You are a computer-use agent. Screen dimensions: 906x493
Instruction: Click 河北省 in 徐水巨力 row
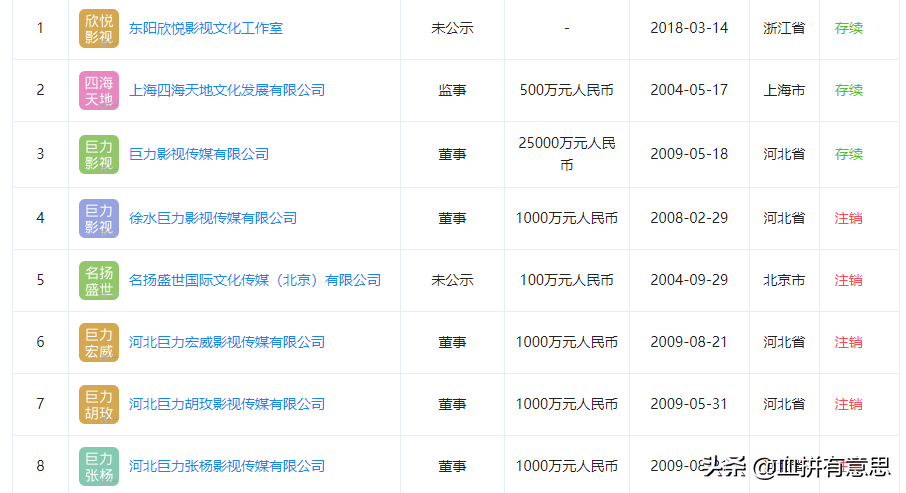(784, 218)
